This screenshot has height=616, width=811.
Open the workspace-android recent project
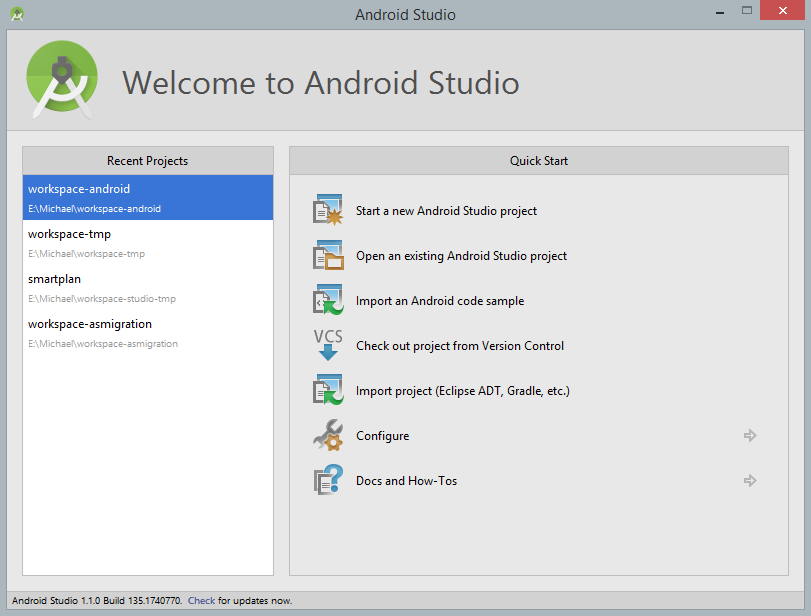148,198
